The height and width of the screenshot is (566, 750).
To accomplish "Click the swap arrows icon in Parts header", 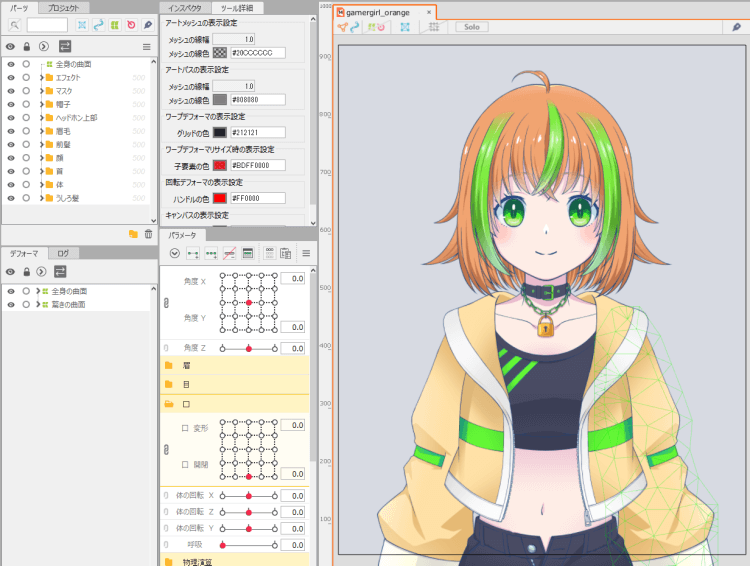I will (65, 46).
